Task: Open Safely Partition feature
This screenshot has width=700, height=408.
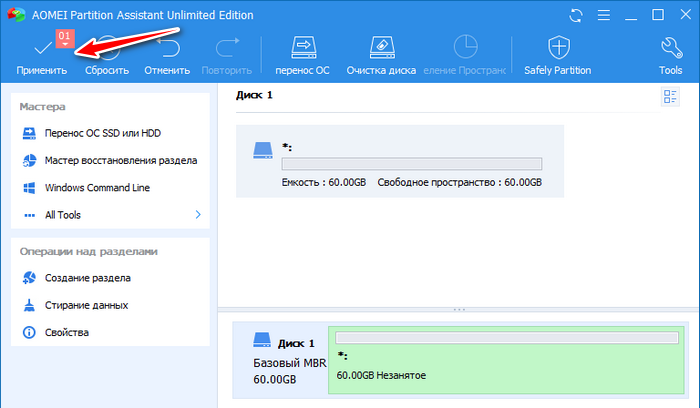Action: pos(558,56)
